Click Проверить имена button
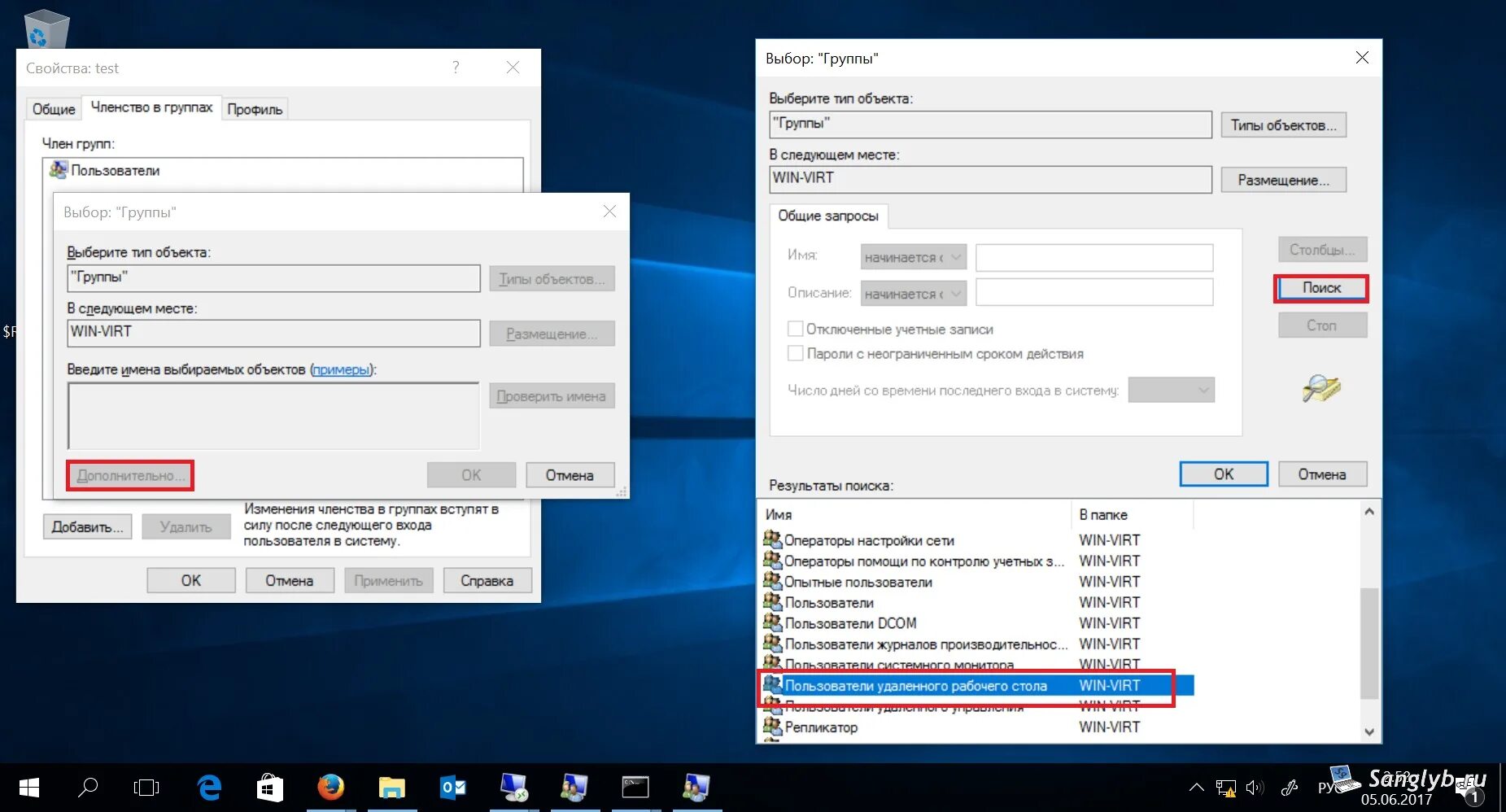The height and width of the screenshot is (812, 1506). [x=552, y=396]
